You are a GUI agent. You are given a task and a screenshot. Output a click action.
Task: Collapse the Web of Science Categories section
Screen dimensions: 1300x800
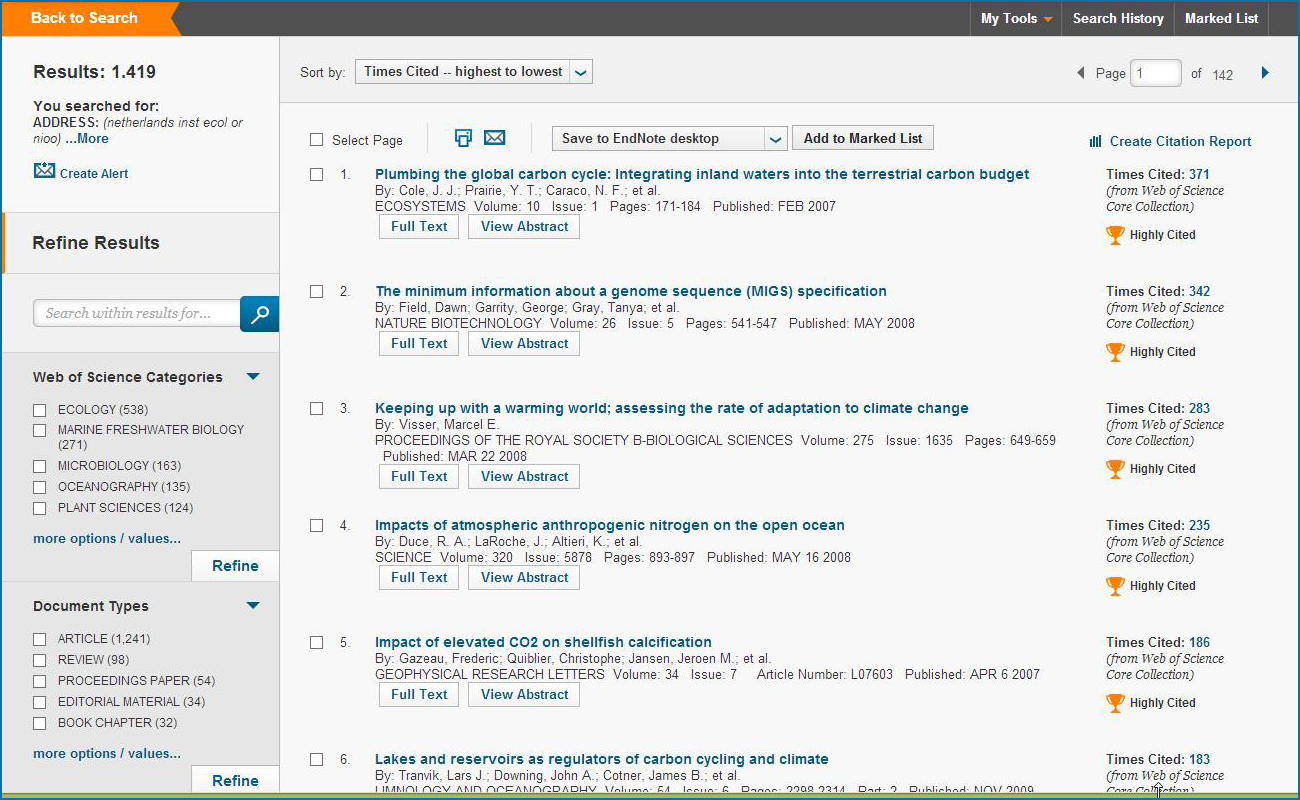(x=253, y=377)
